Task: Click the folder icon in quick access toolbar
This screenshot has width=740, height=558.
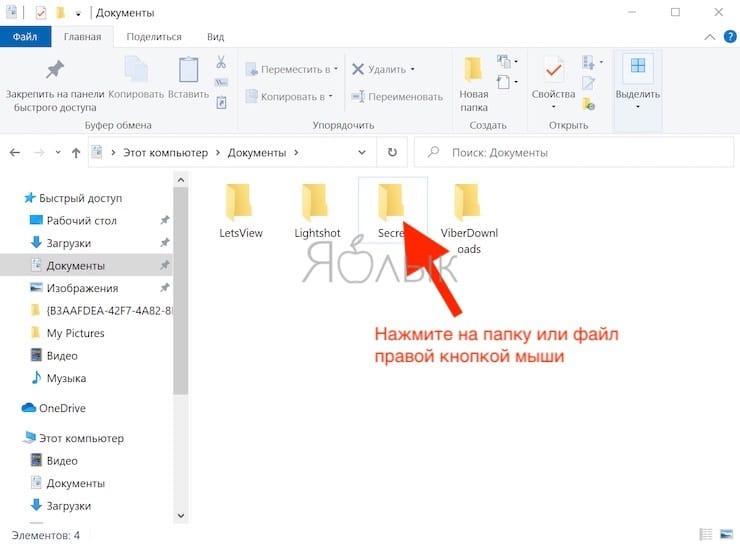Action: click(60, 12)
